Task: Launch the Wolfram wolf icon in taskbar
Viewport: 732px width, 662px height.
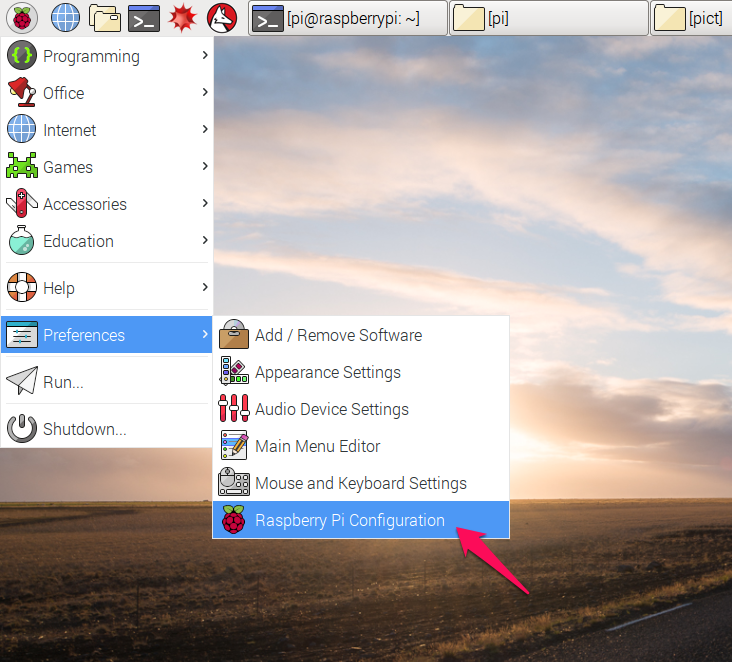Action: click(221, 17)
